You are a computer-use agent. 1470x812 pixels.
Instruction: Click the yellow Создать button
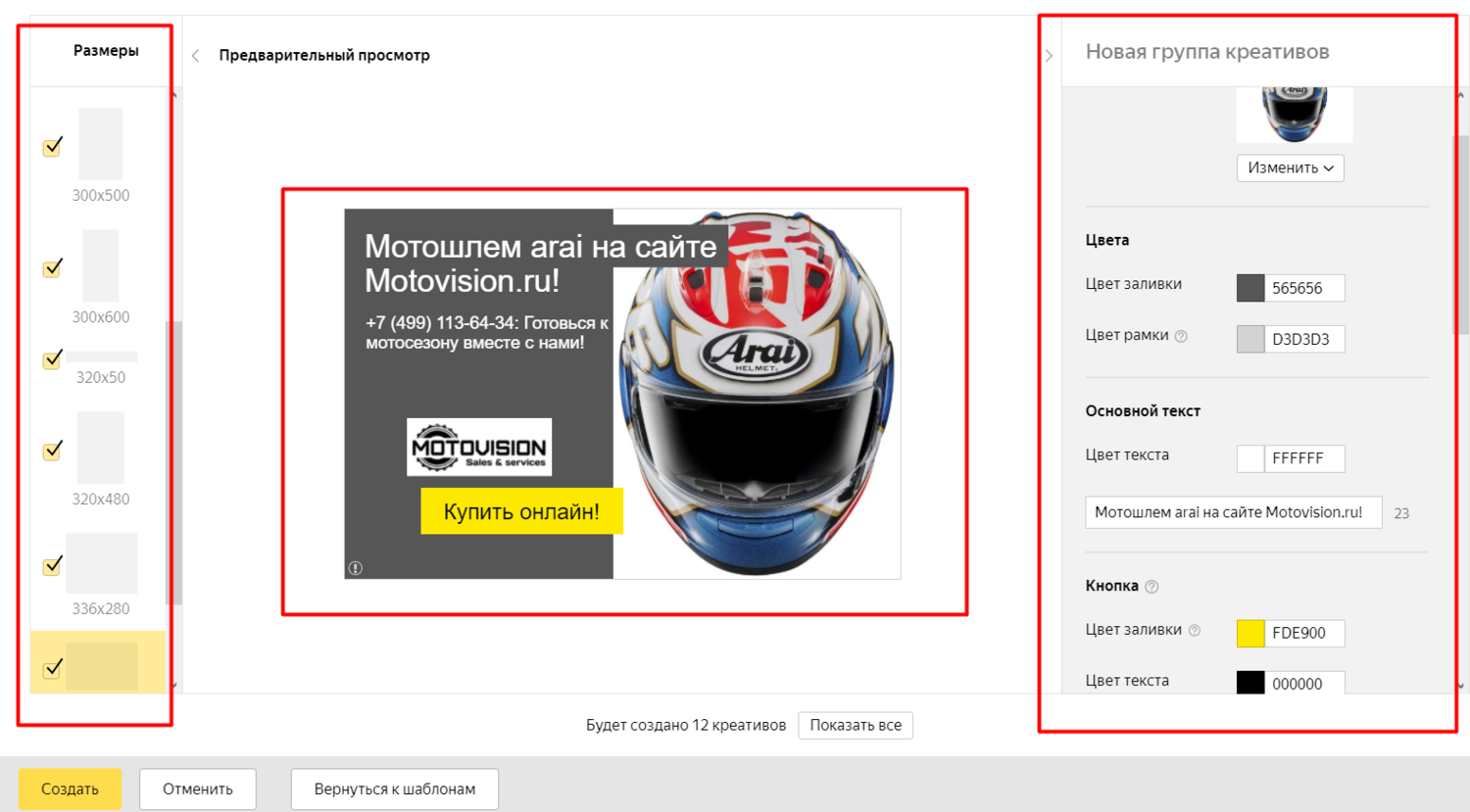point(70,788)
